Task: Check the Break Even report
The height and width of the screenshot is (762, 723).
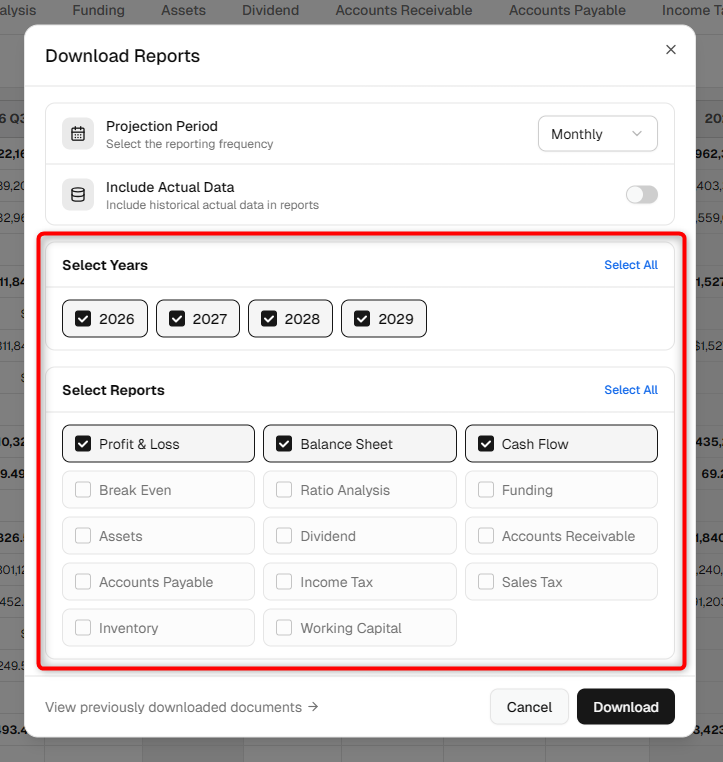Action: (x=158, y=490)
